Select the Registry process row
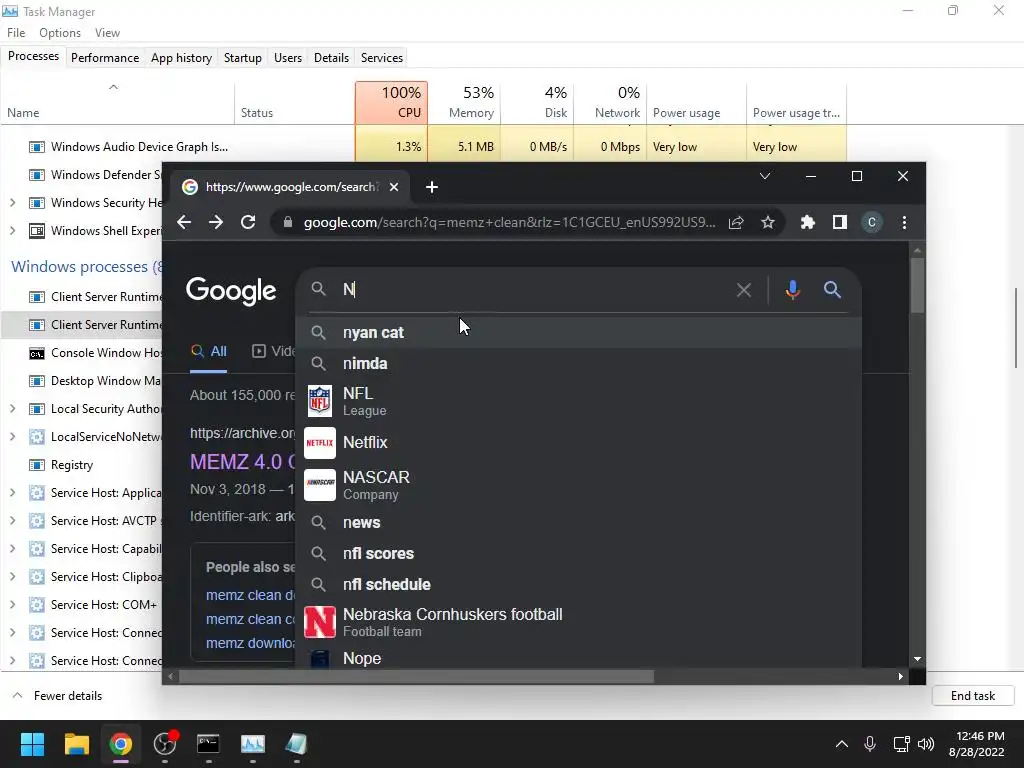The width and height of the screenshot is (1024, 768). 82,465
